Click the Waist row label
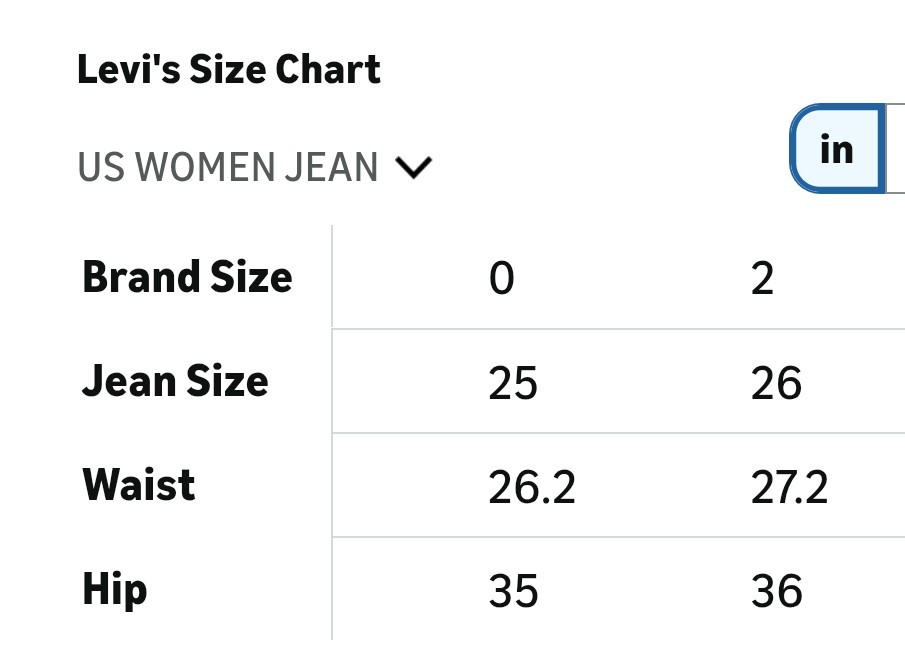 [139, 485]
